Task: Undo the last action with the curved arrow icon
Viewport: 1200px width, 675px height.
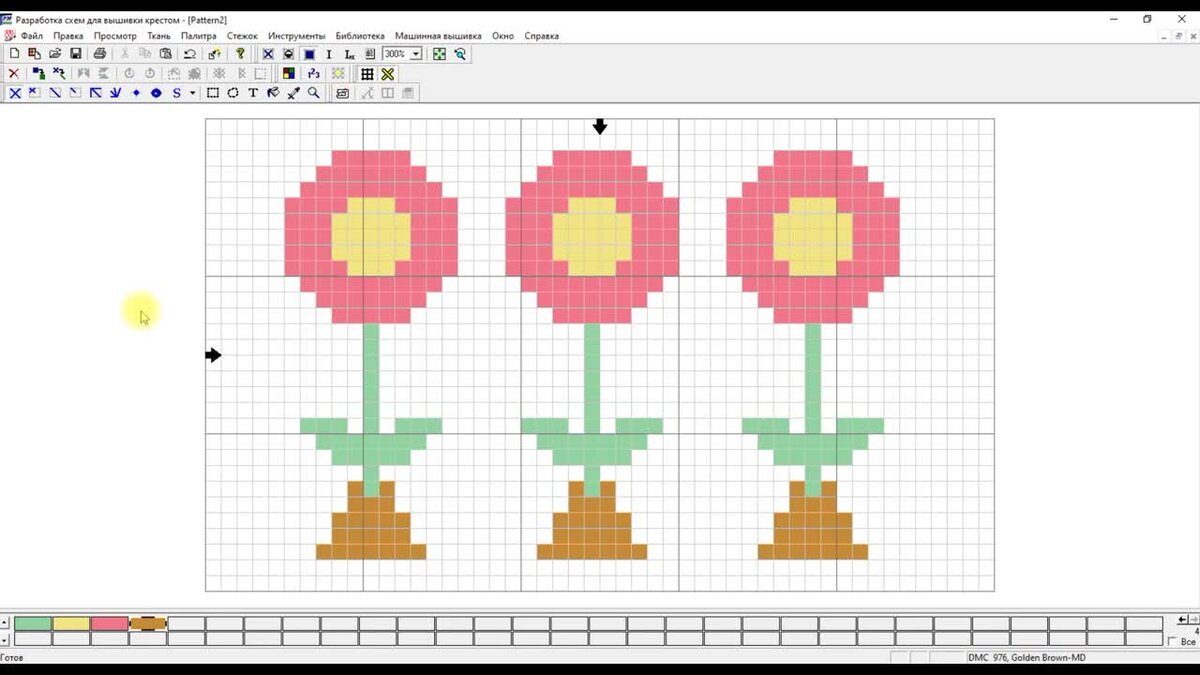Action: [x=189, y=54]
